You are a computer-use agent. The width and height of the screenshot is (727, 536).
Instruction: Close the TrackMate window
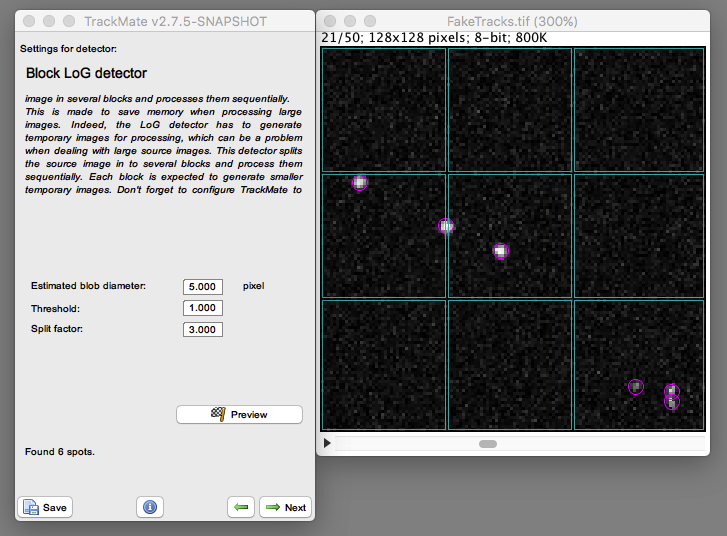(29, 21)
